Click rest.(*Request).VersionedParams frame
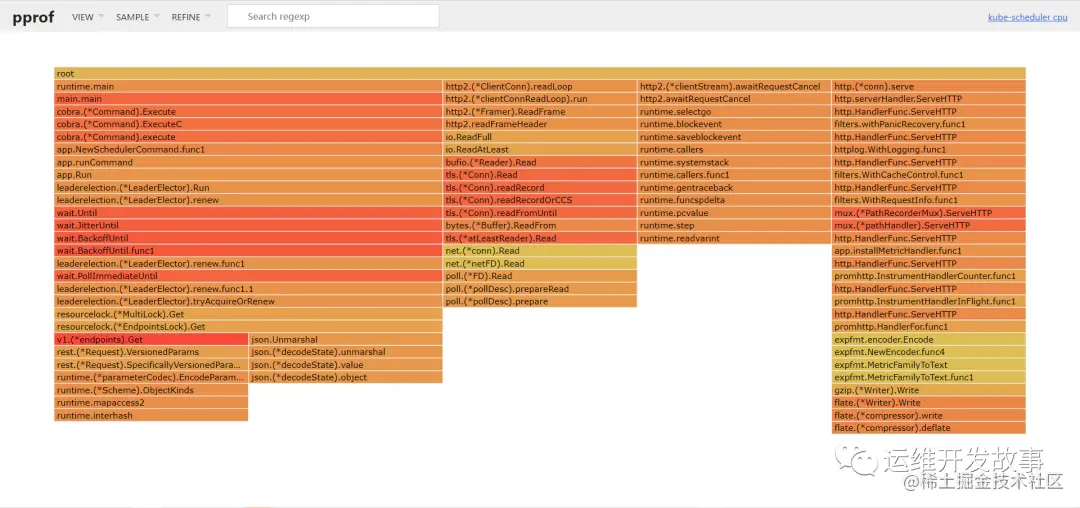Viewport: 1080px width, 508px height. 151,352
